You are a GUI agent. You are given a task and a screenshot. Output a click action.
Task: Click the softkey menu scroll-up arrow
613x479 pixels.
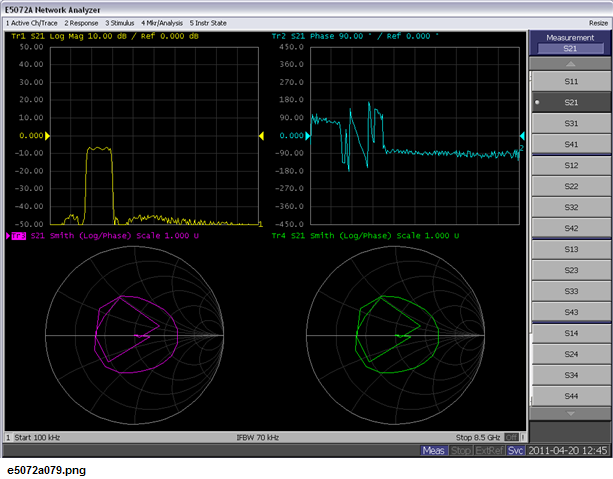570,64
